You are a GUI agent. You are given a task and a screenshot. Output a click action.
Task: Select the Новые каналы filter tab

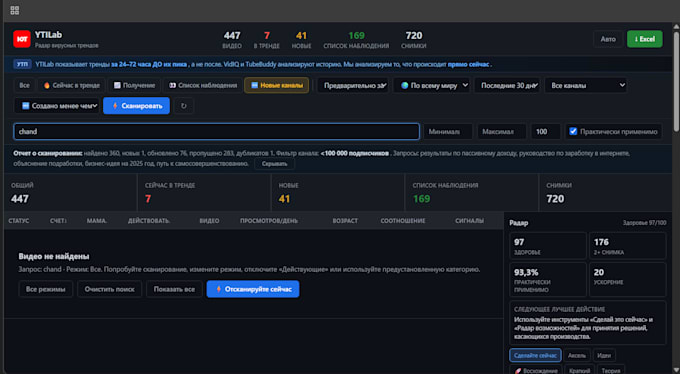click(277, 85)
